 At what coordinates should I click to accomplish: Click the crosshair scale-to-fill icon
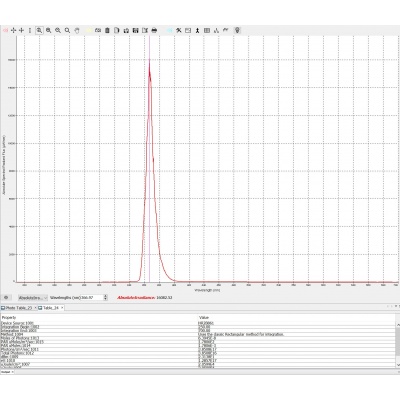pos(13,30)
